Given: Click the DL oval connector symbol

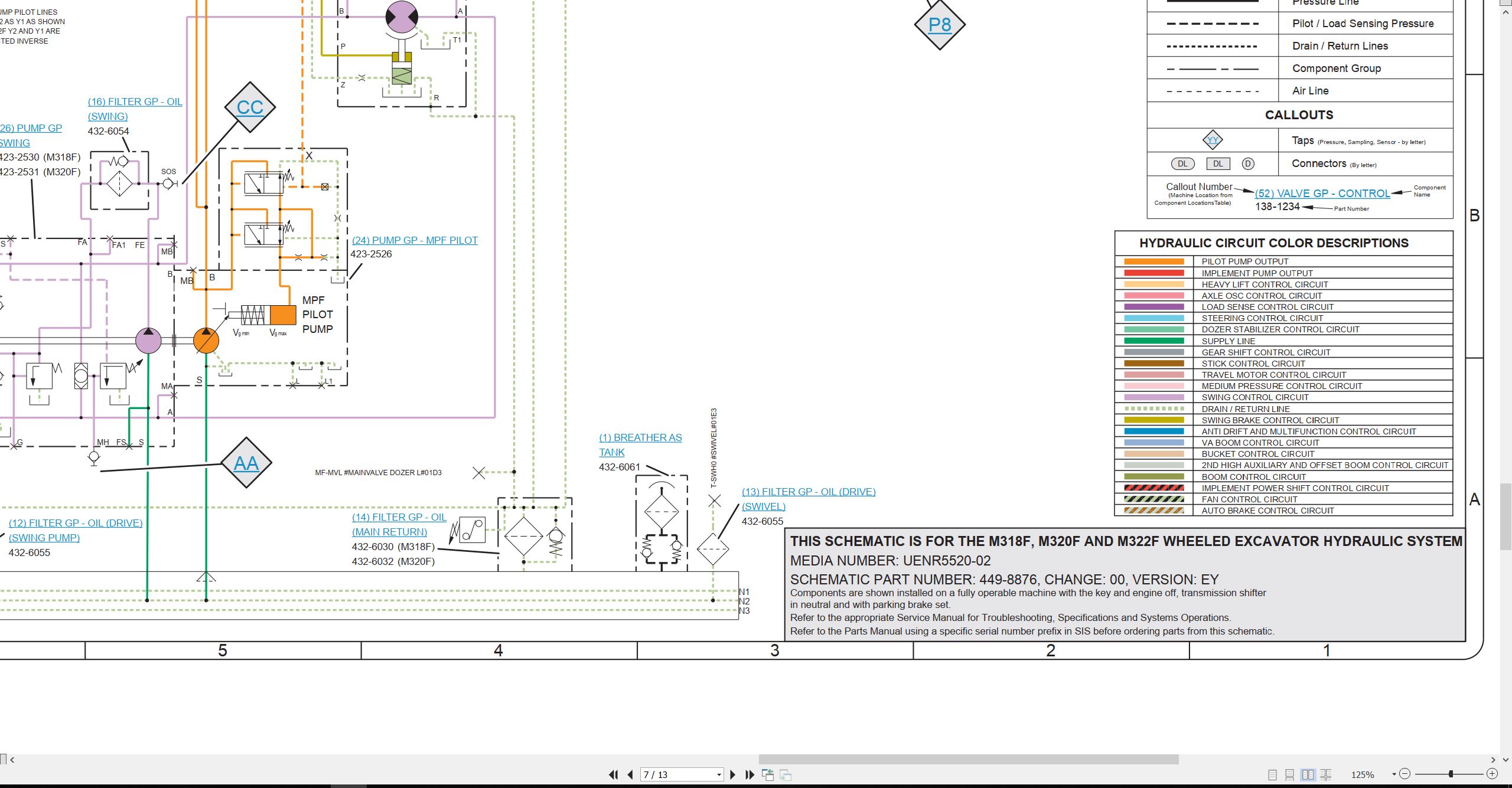Looking at the screenshot, I should click(1182, 164).
